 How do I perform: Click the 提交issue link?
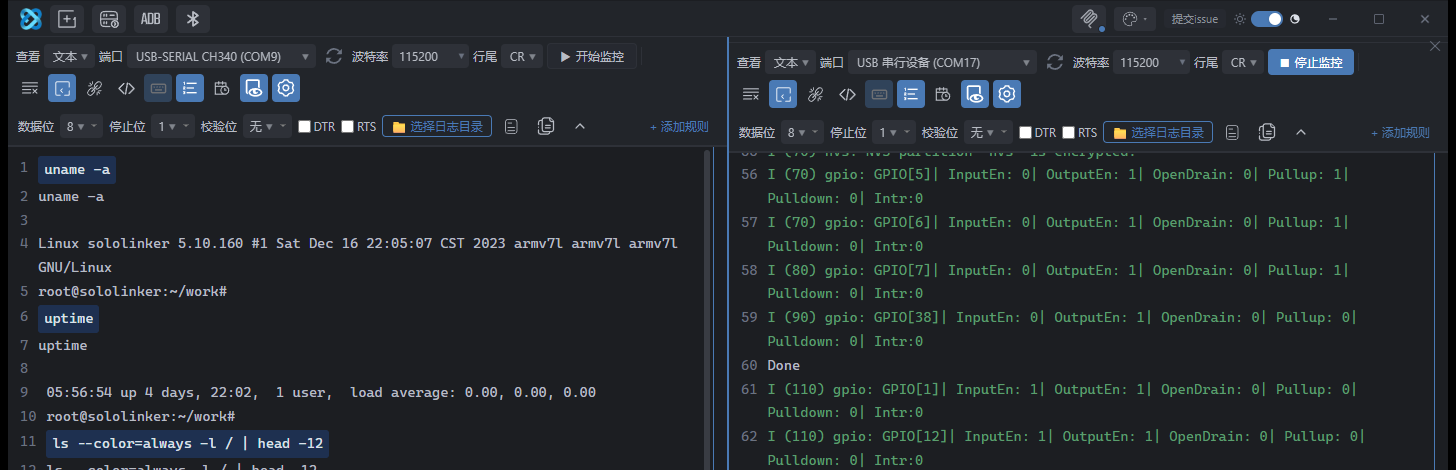(x=1195, y=19)
